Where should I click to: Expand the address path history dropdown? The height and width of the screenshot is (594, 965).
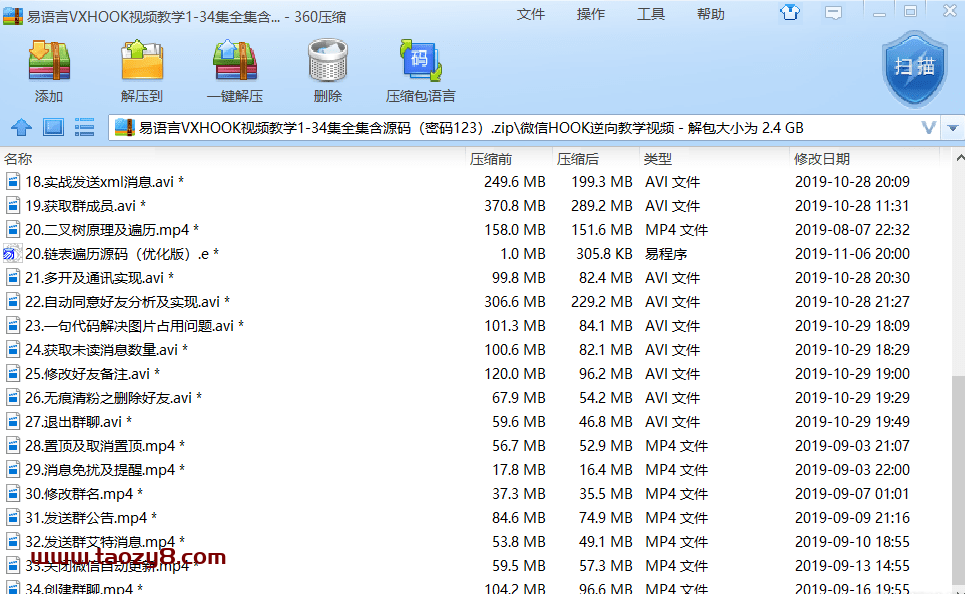[x=928, y=128]
